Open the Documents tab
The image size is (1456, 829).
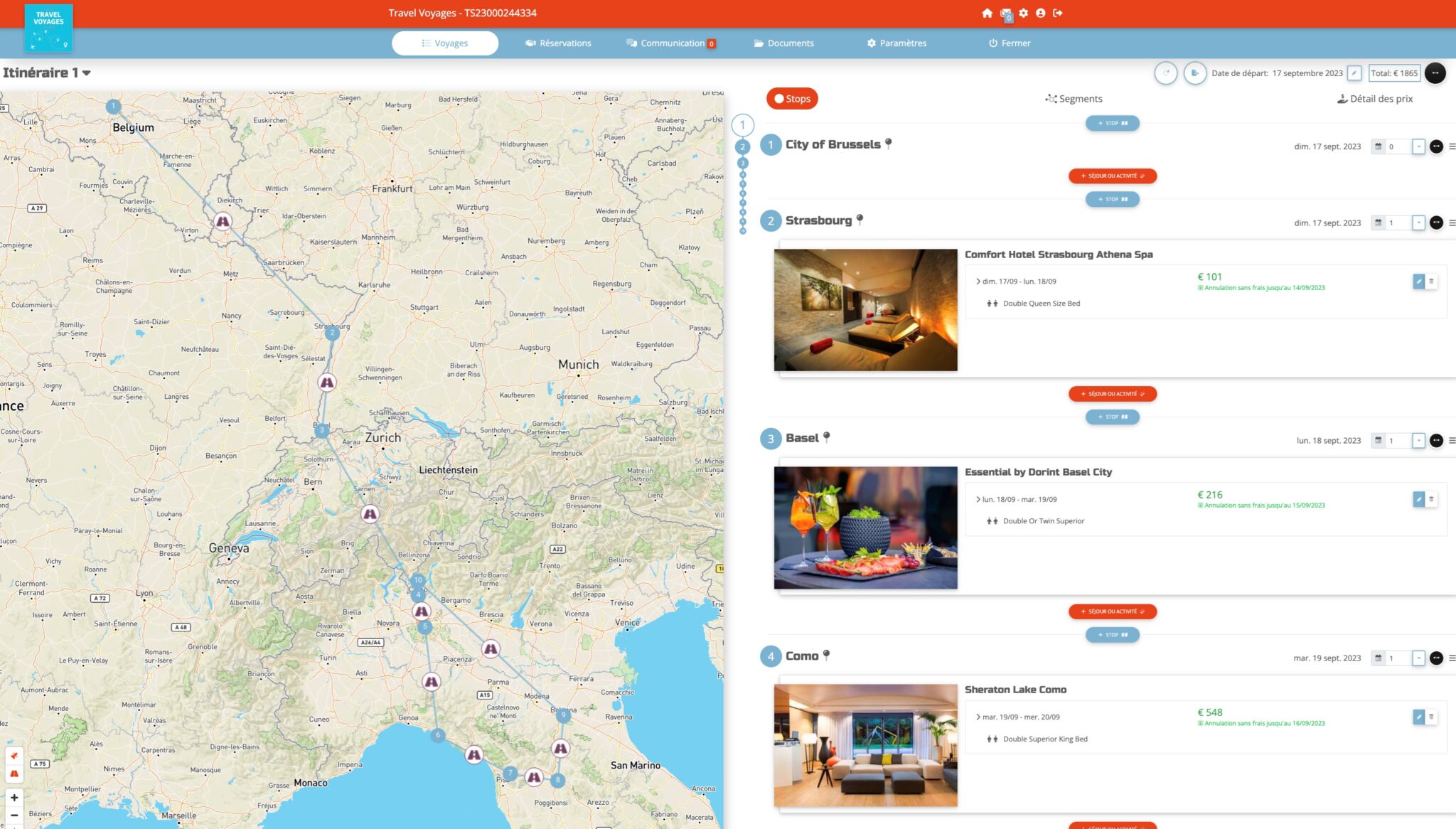(x=783, y=43)
